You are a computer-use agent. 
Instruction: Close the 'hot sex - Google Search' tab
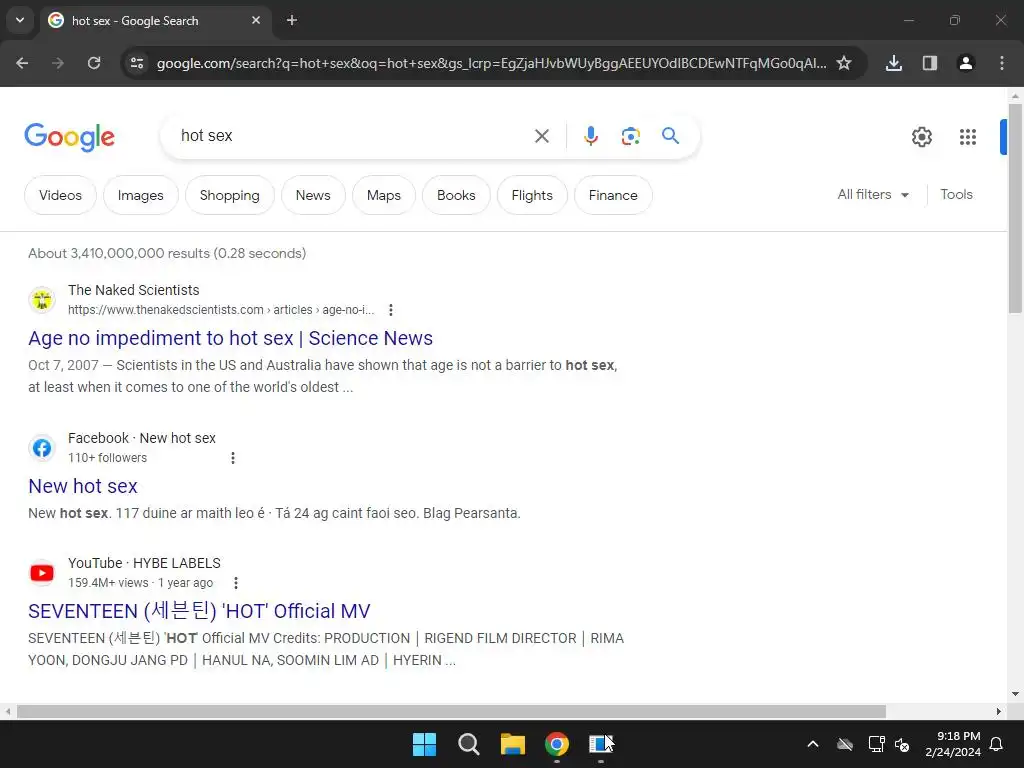point(256,20)
